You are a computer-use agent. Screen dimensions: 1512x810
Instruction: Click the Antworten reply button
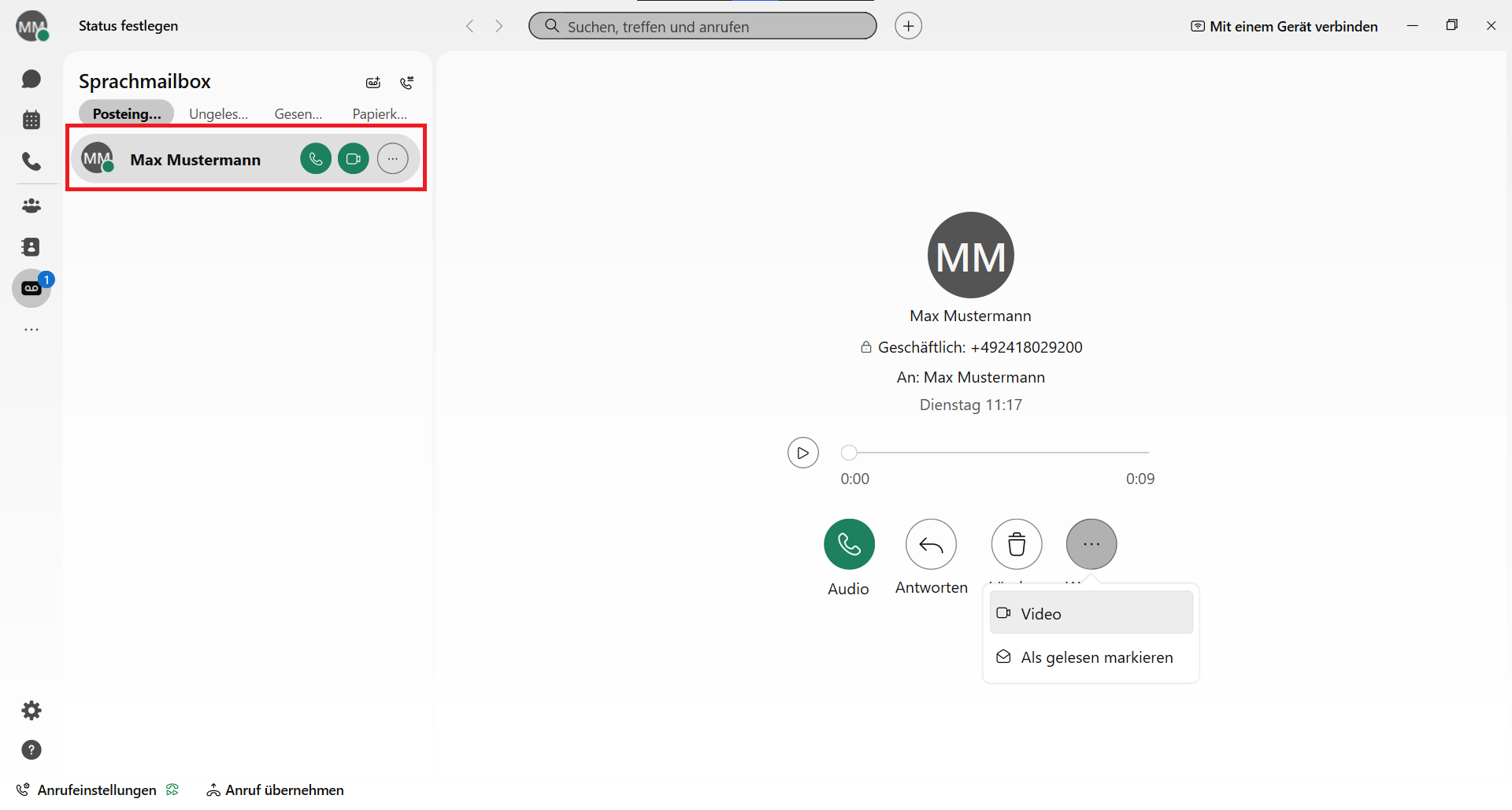931,544
